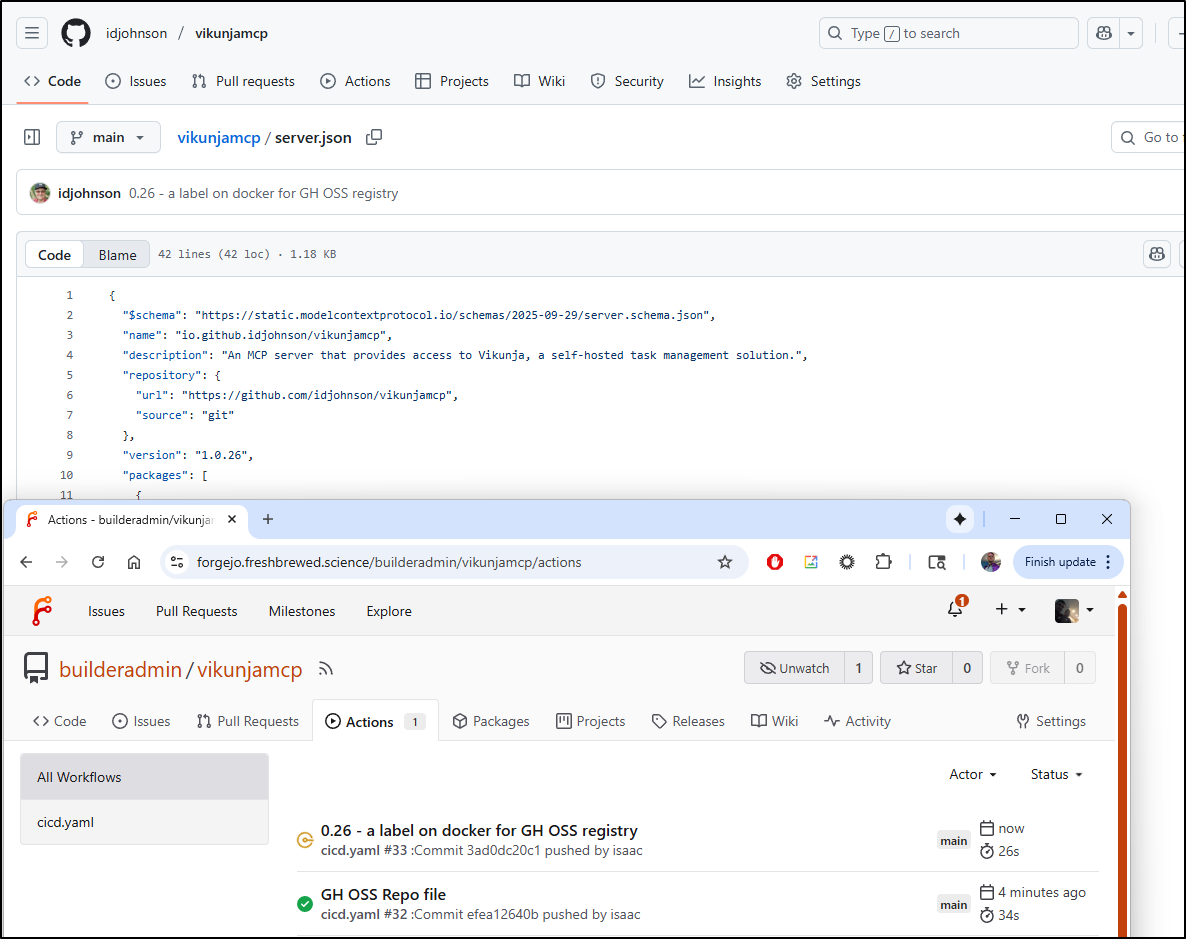Open the GitHub Insights tab
This screenshot has height=939, width=1186.
click(x=725, y=81)
